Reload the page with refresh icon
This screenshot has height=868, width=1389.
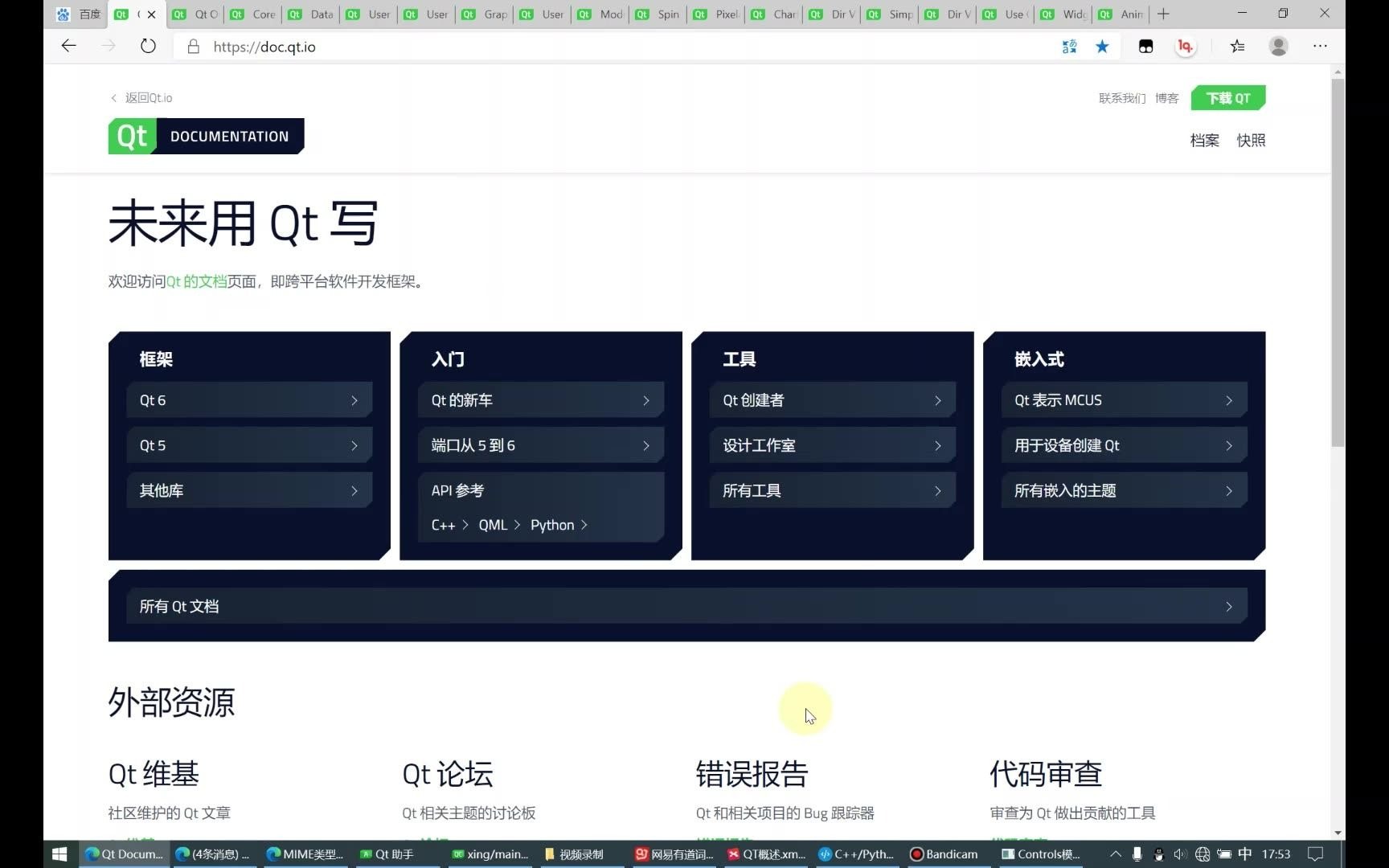pos(148,46)
